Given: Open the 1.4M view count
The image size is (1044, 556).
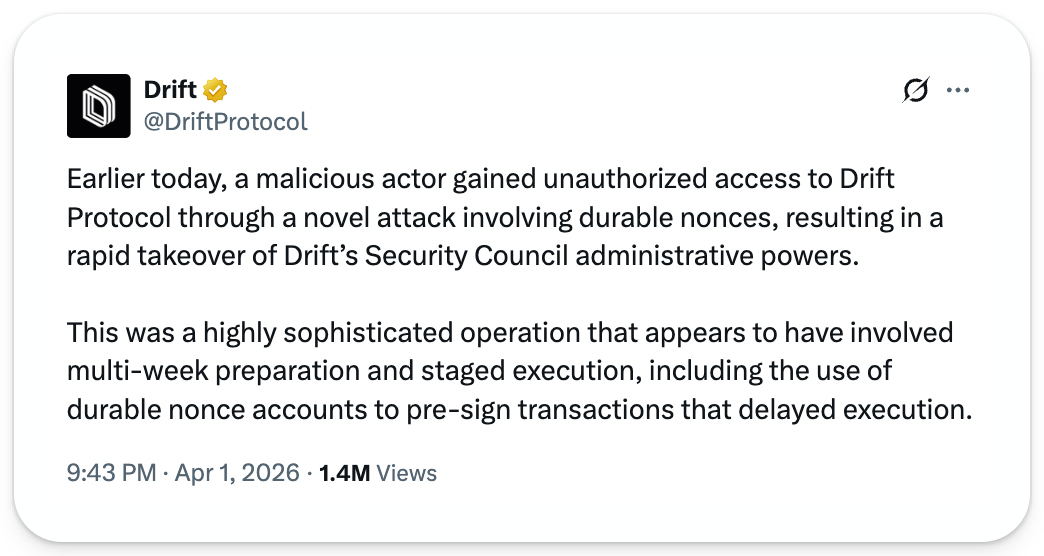Looking at the screenshot, I should [344, 473].
